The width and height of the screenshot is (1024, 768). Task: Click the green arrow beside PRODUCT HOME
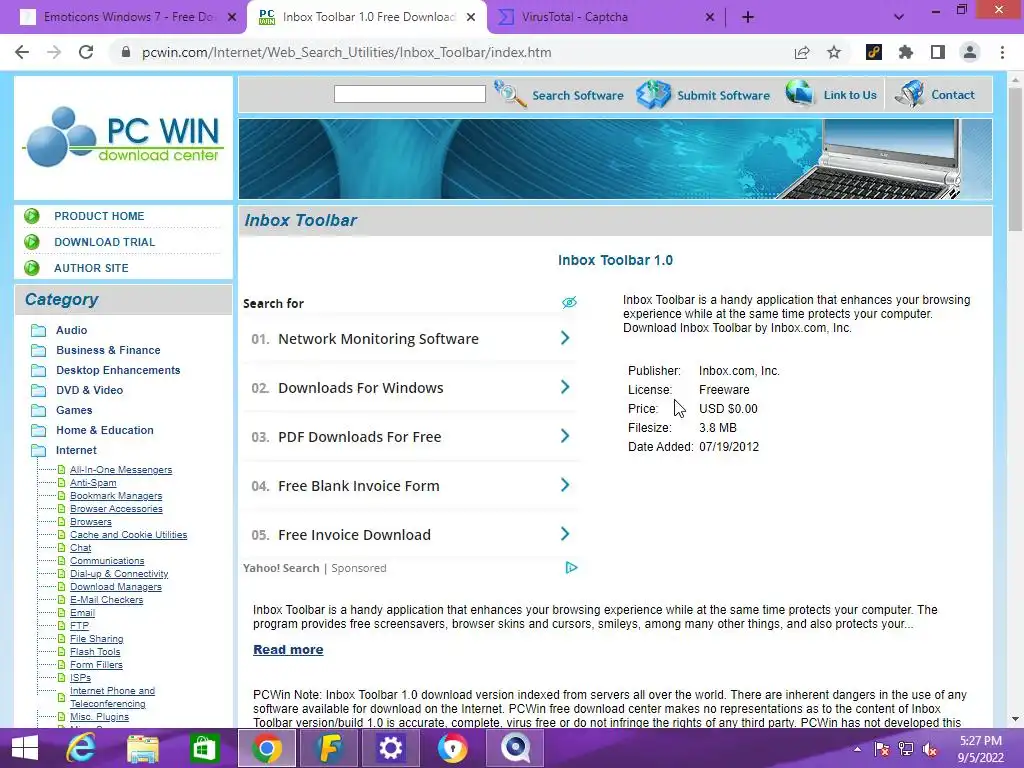point(31,216)
